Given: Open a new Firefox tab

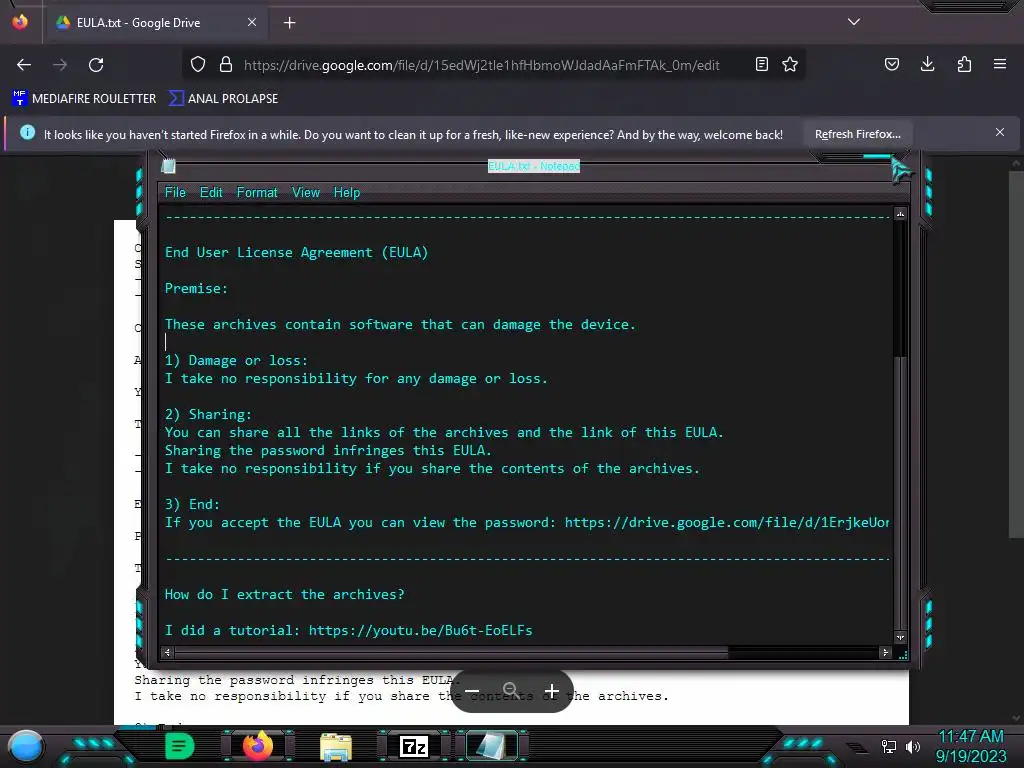Looking at the screenshot, I should coord(290,23).
